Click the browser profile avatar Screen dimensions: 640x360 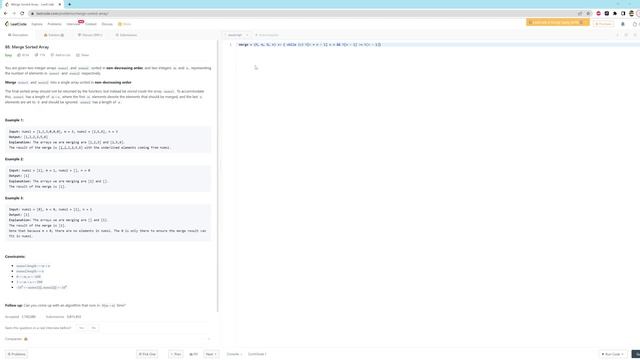(x=631, y=13)
